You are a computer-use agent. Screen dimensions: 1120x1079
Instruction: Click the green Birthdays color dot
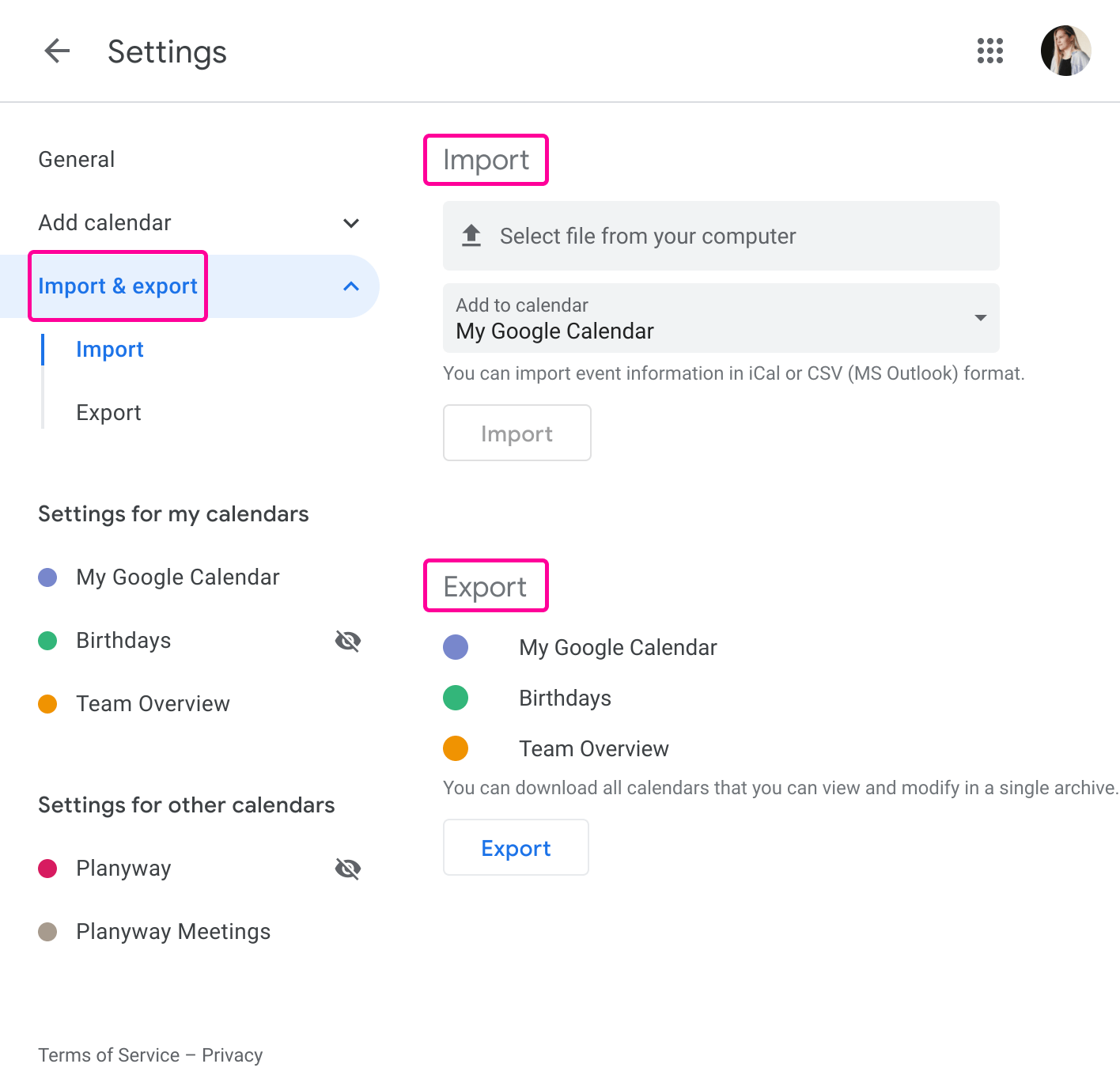click(x=47, y=641)
